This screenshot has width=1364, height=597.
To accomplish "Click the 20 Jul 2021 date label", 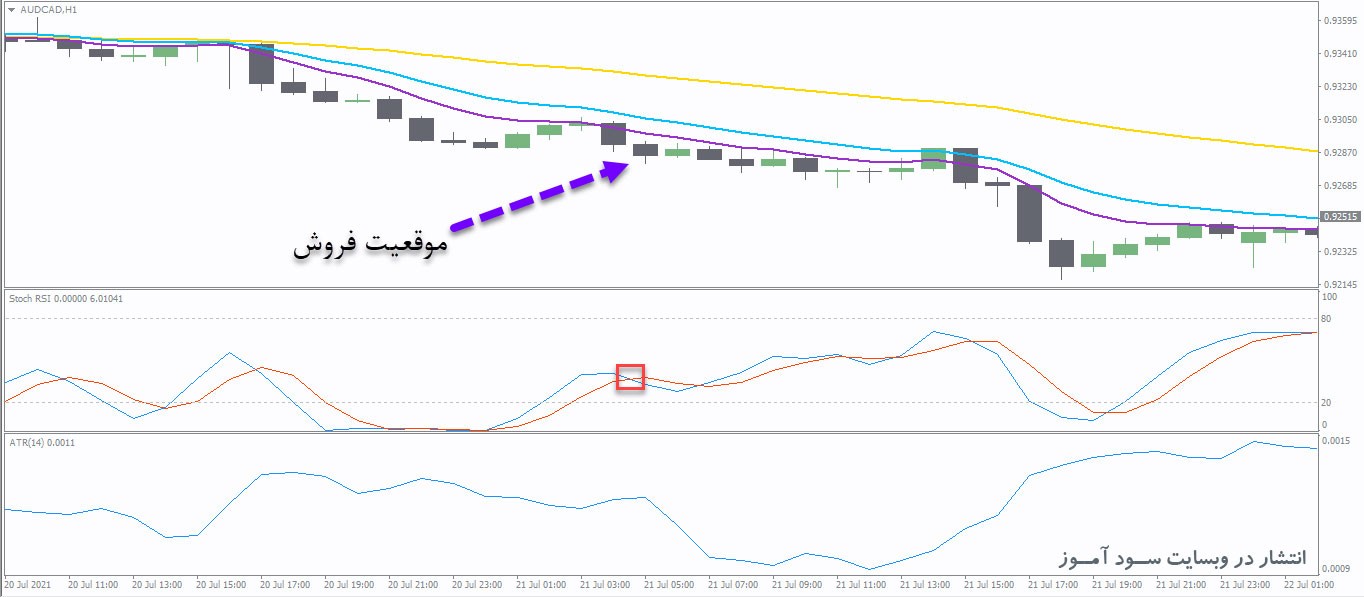I will pyautogui.click(x=27, y=583).
